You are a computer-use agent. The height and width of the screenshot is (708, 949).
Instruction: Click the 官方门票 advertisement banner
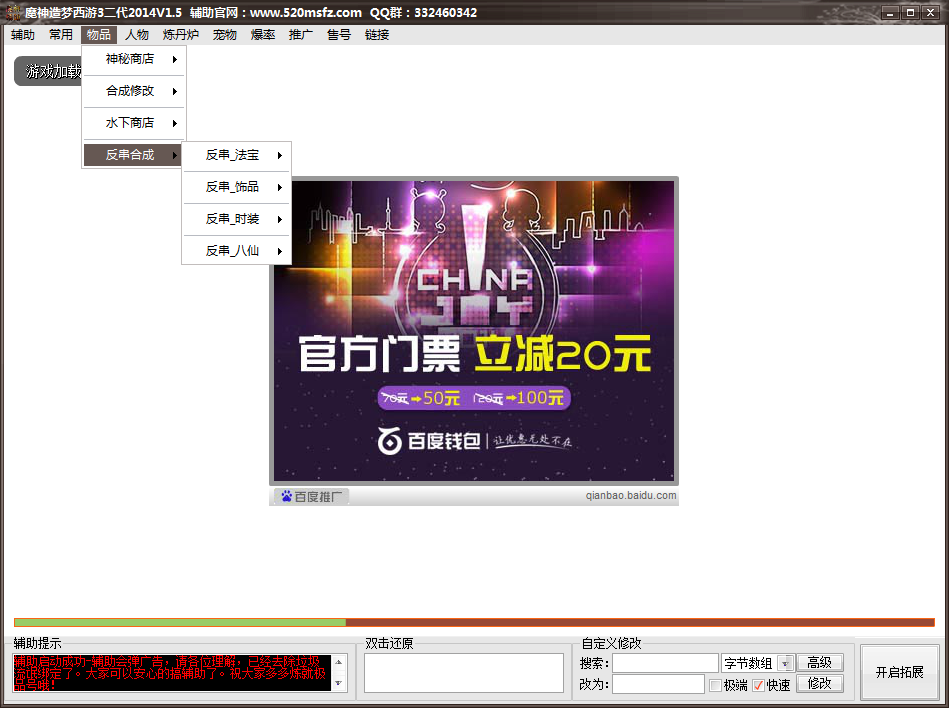point(474,332)
